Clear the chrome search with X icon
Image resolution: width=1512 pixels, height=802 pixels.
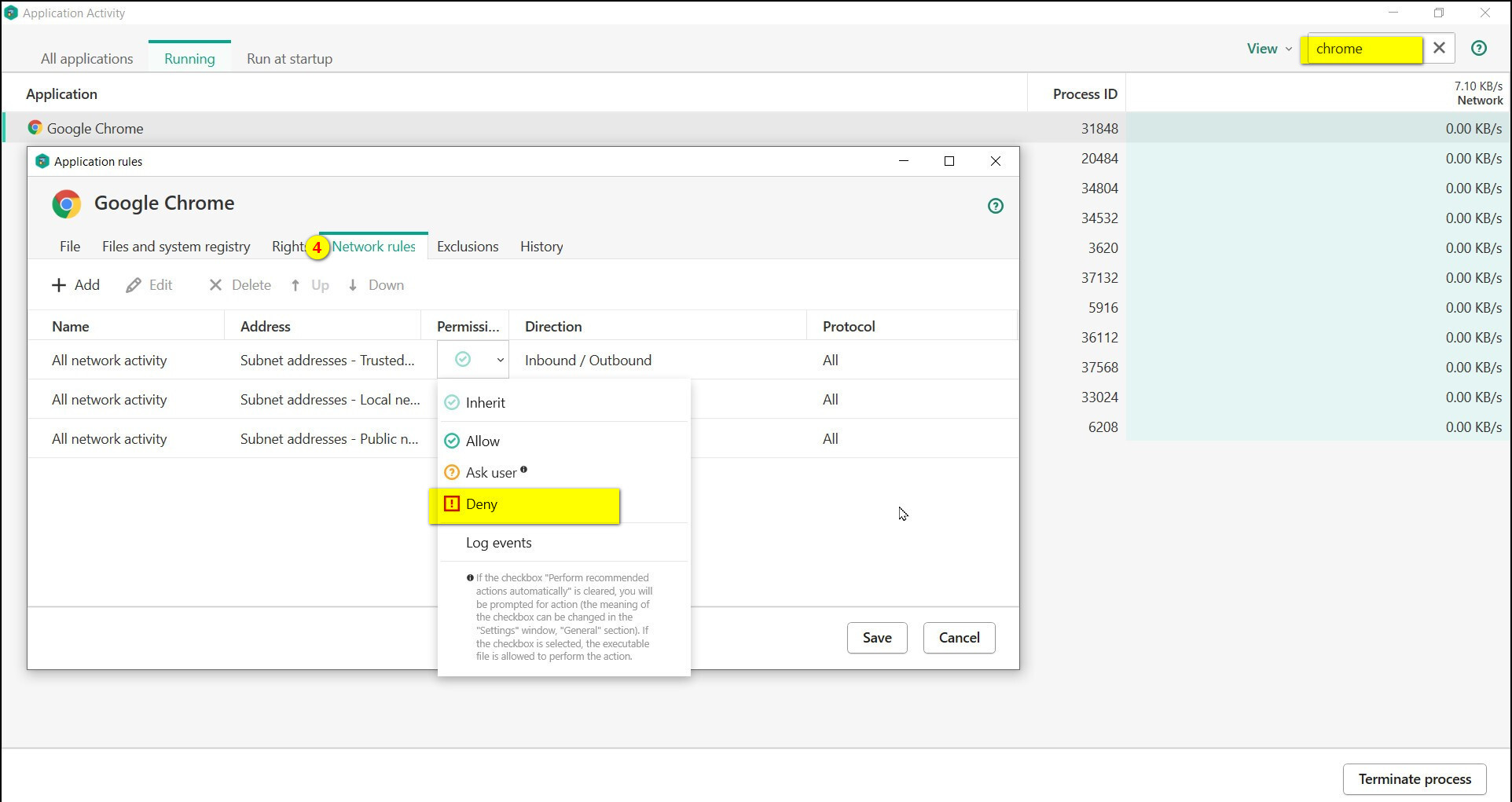[1439, 48]
